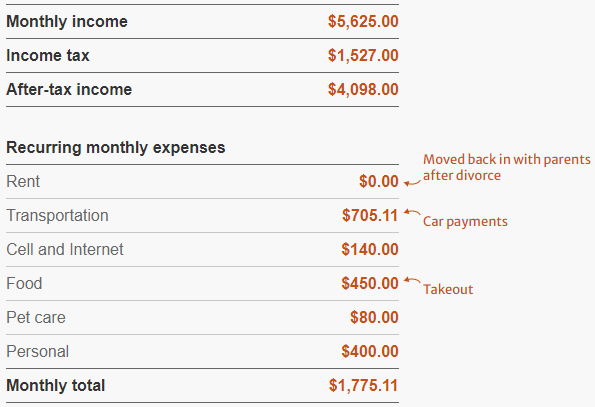Viewport: 595px width, 407px height.
Task: Click the 'Moved back in with parents' note
Action: 507,167
